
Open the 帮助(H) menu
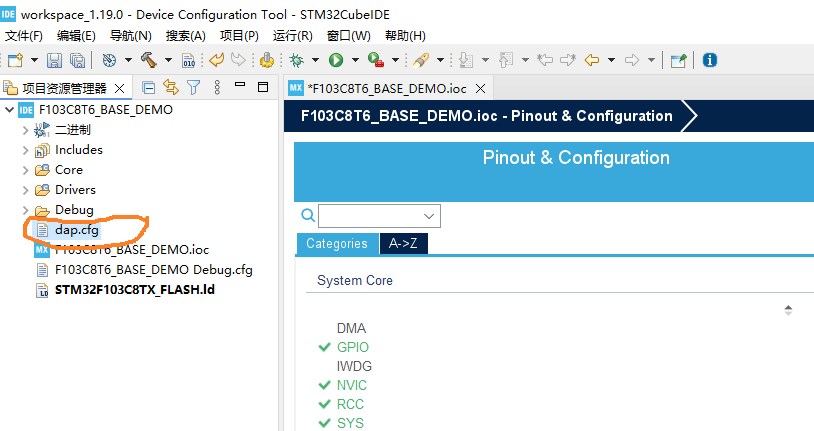click(x=405, y=36)
